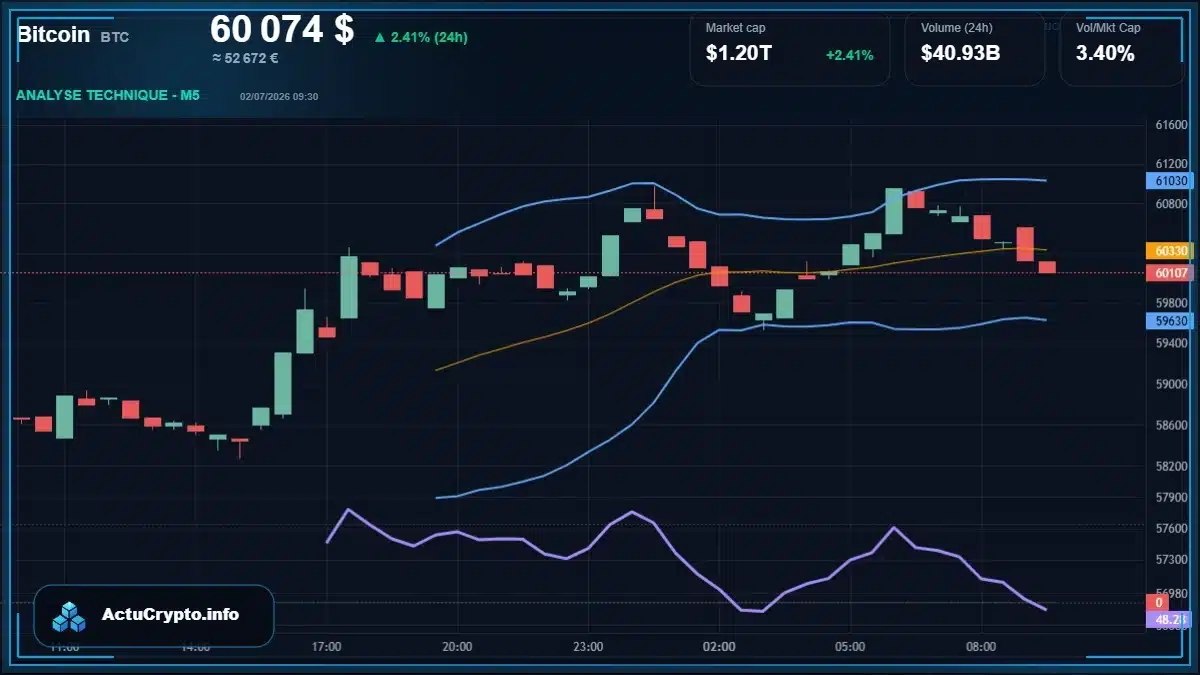
Task: Click the 58200 price axis label
Action: point(1170,466)
